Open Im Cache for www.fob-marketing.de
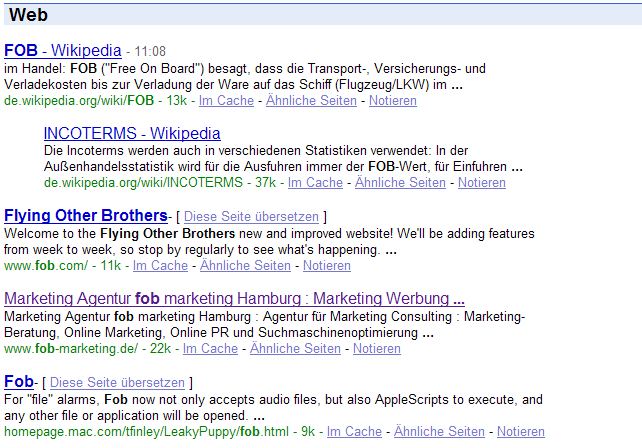This screenshot has height=448, width=642. (210, 348)
